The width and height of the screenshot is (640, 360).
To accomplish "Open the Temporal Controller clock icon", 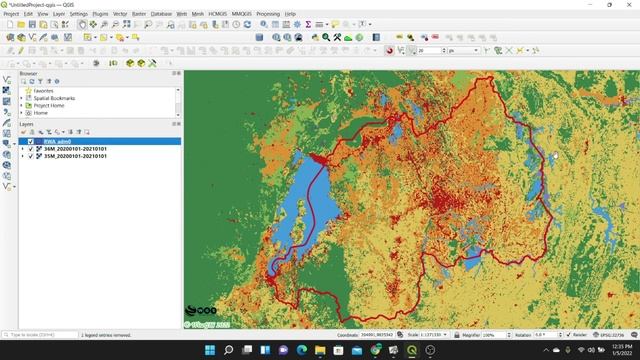I will (236, 24).
